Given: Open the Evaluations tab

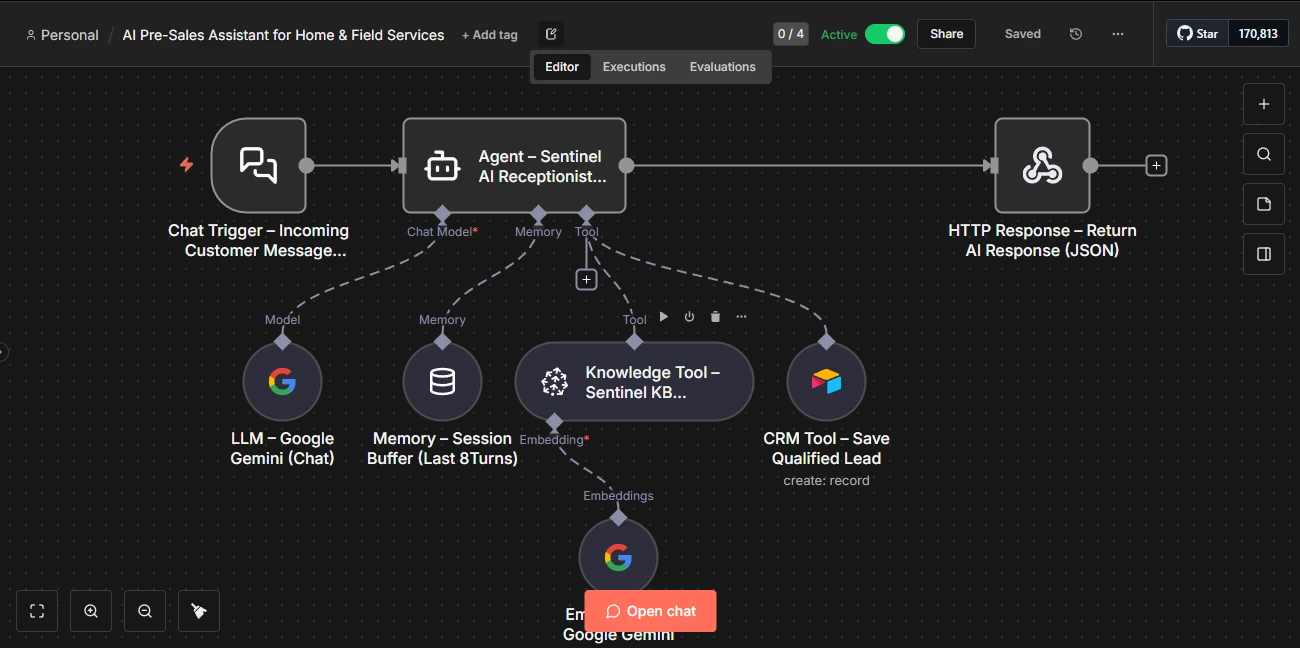Looking at the screenshot, I should tap(722, 66).
